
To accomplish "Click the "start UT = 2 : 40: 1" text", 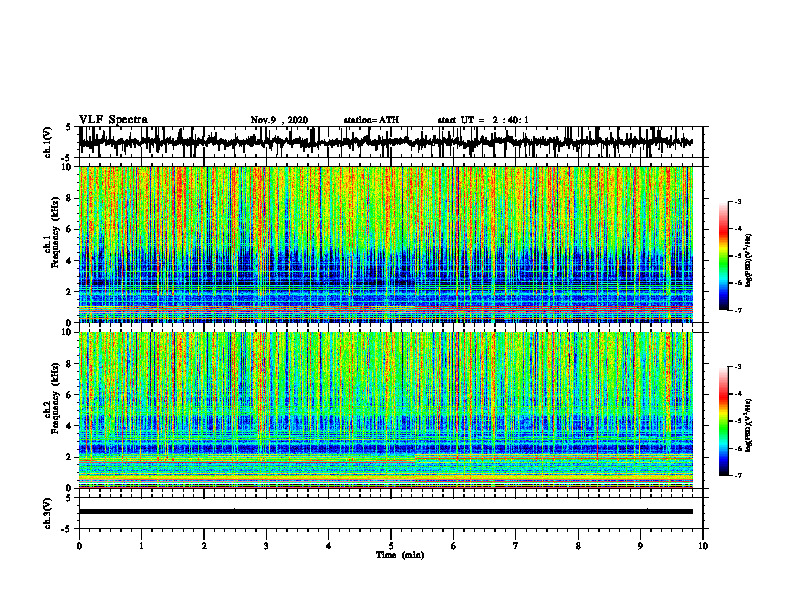I will click(x=483, y=120).
